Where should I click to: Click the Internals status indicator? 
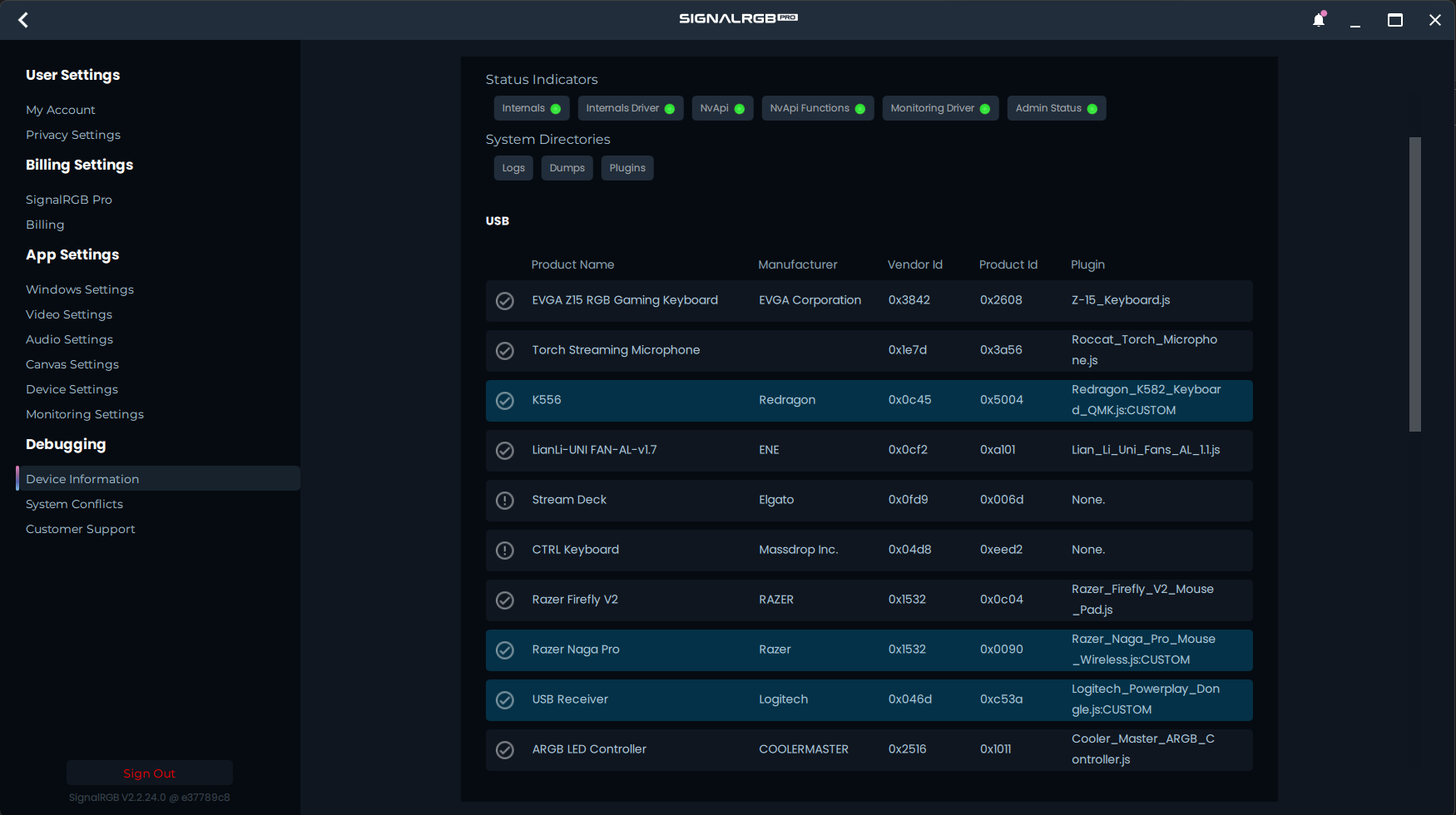pos(531,108)
